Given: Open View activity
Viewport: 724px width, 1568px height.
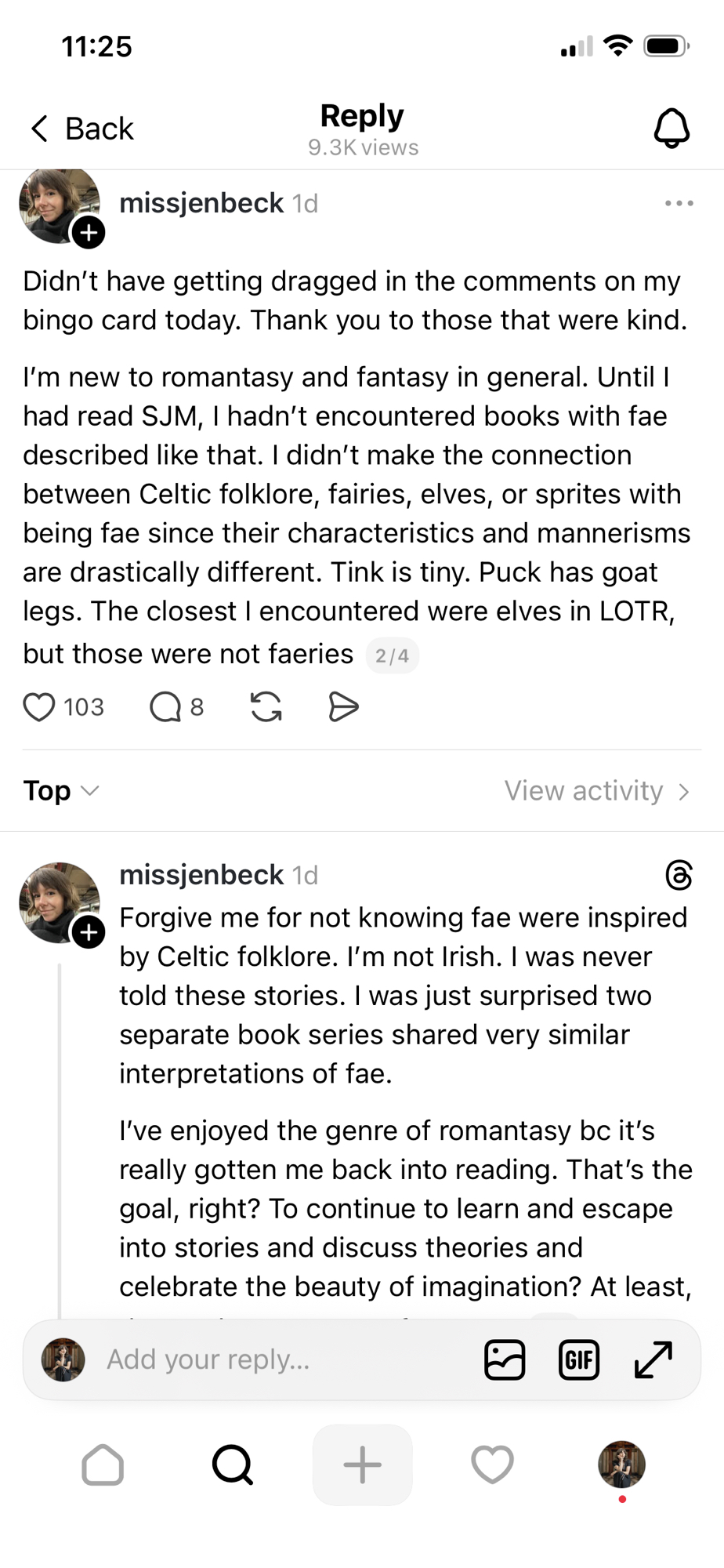Looking at the screenshot, I should pos(597,790).
